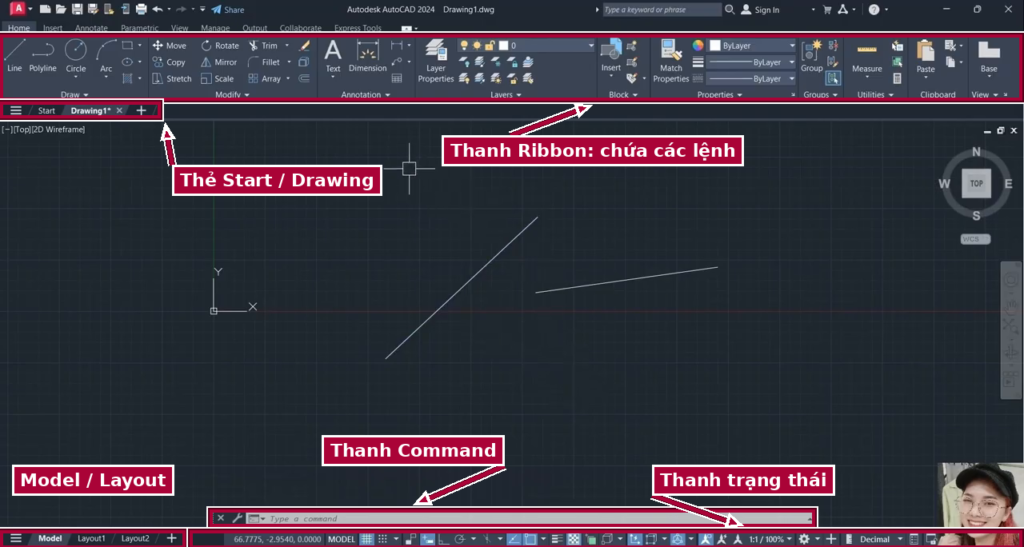Select the Line drawing tool

(x=14, y=55)
